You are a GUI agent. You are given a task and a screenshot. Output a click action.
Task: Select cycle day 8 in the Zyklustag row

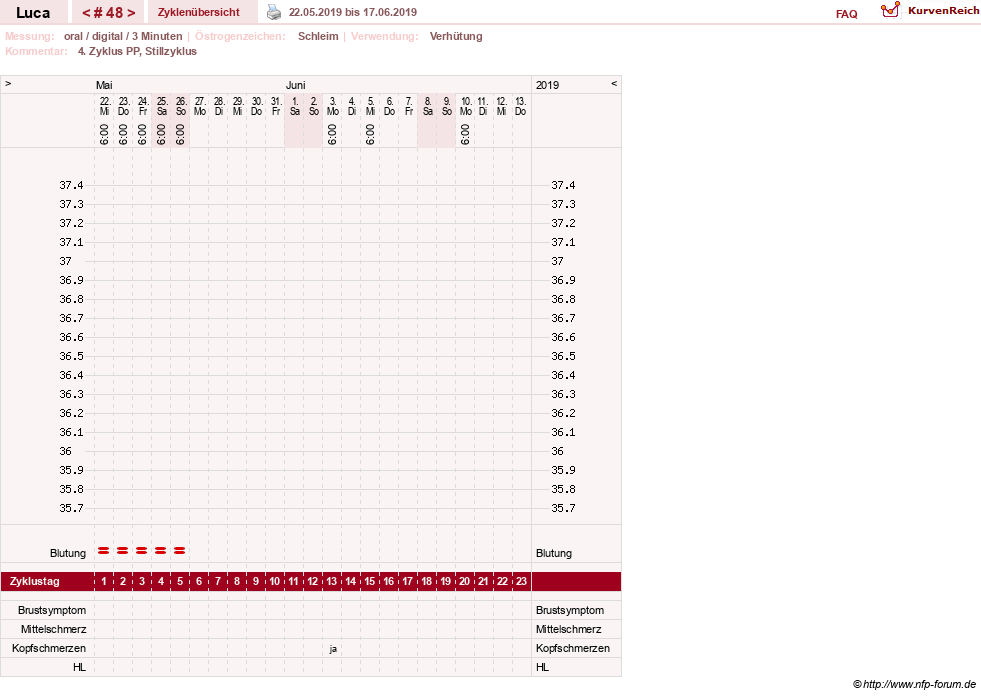coord(236,581)
